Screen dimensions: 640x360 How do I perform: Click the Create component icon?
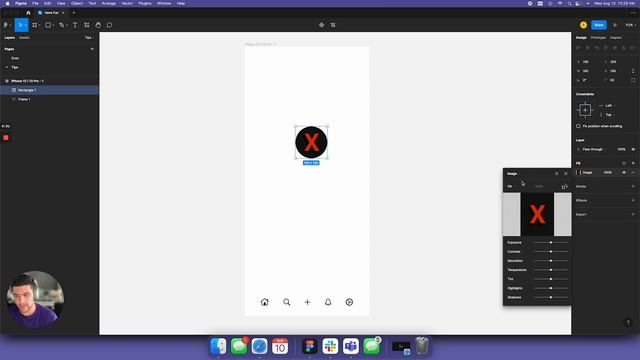(322, 25)
